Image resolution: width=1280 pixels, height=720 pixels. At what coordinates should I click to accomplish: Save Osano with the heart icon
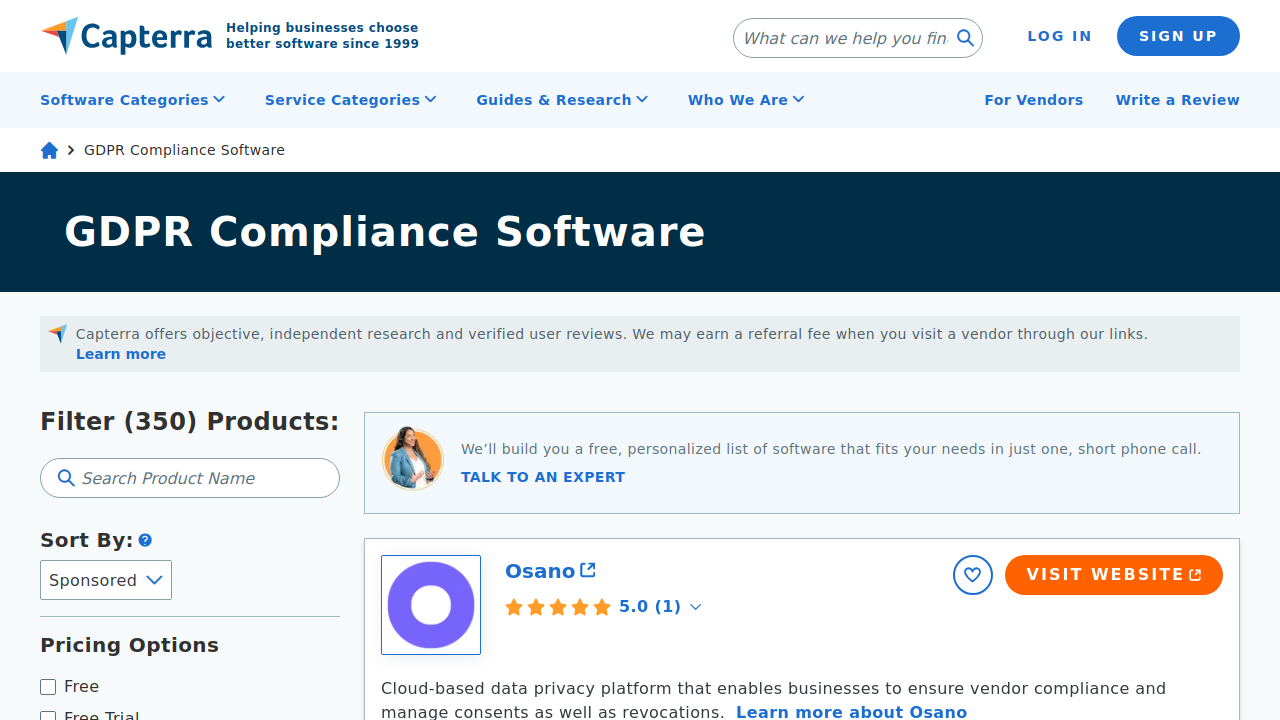point(973,575)
